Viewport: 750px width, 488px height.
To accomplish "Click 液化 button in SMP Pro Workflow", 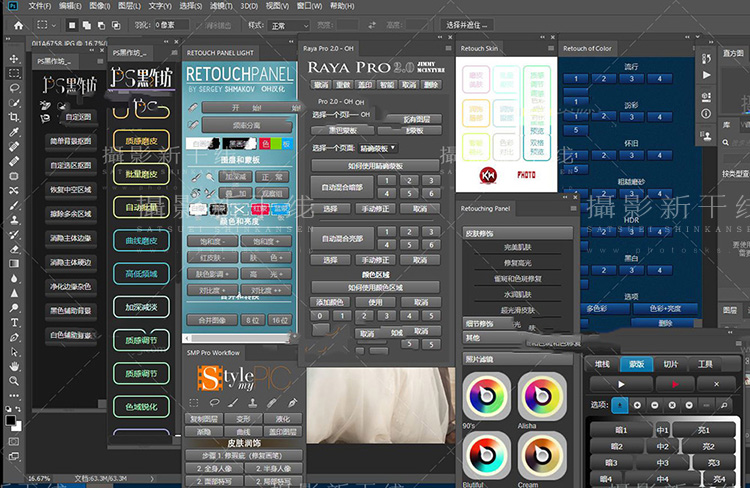I will [282, 419].
